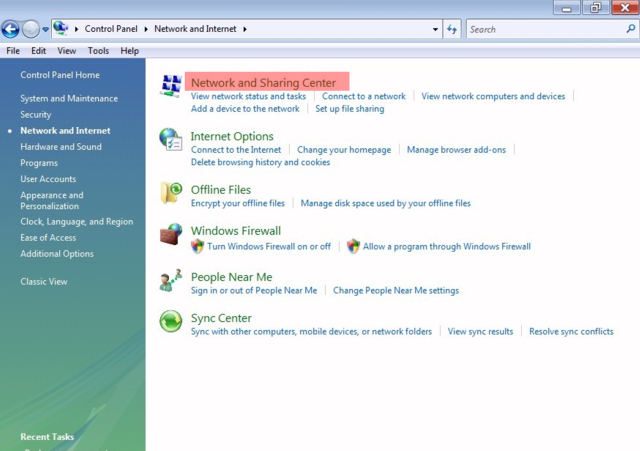Expand the root breadcrumb arrow before Control Panel

[76, 29]
